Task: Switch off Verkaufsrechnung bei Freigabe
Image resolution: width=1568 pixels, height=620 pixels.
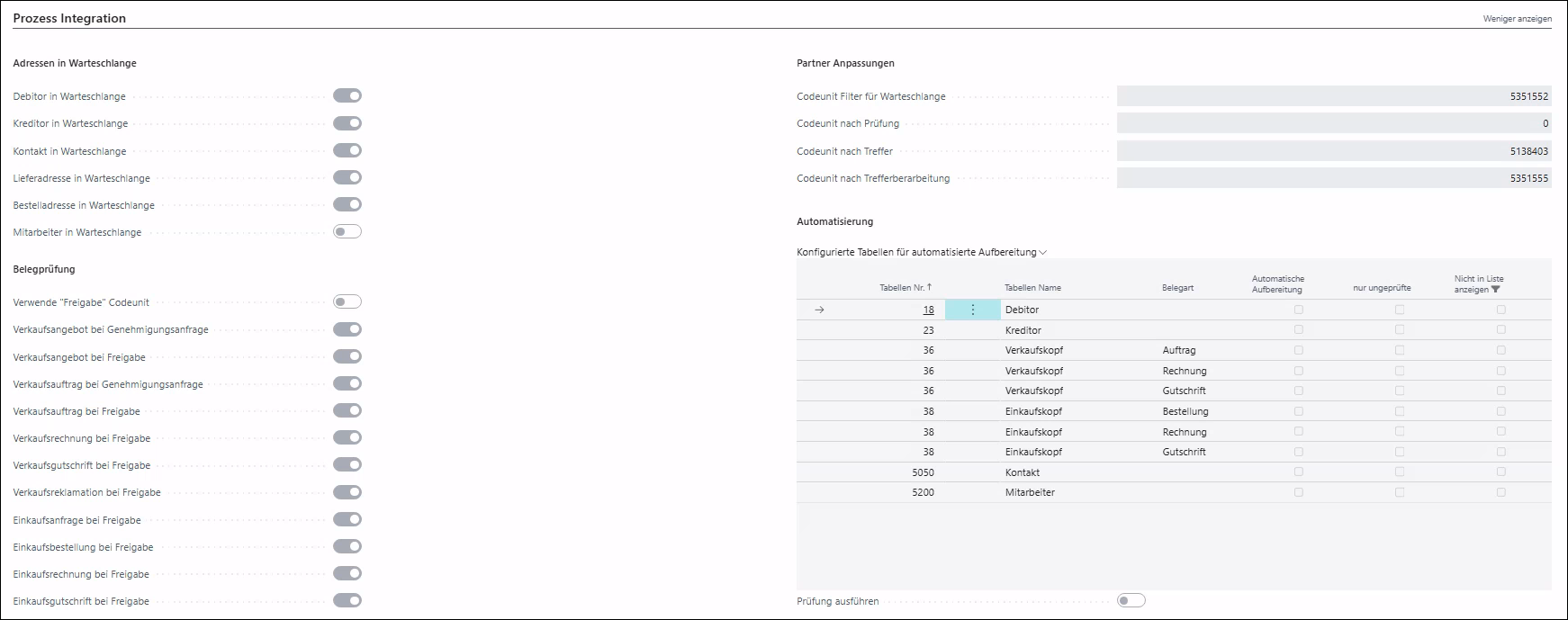Action: click(347, 438)
